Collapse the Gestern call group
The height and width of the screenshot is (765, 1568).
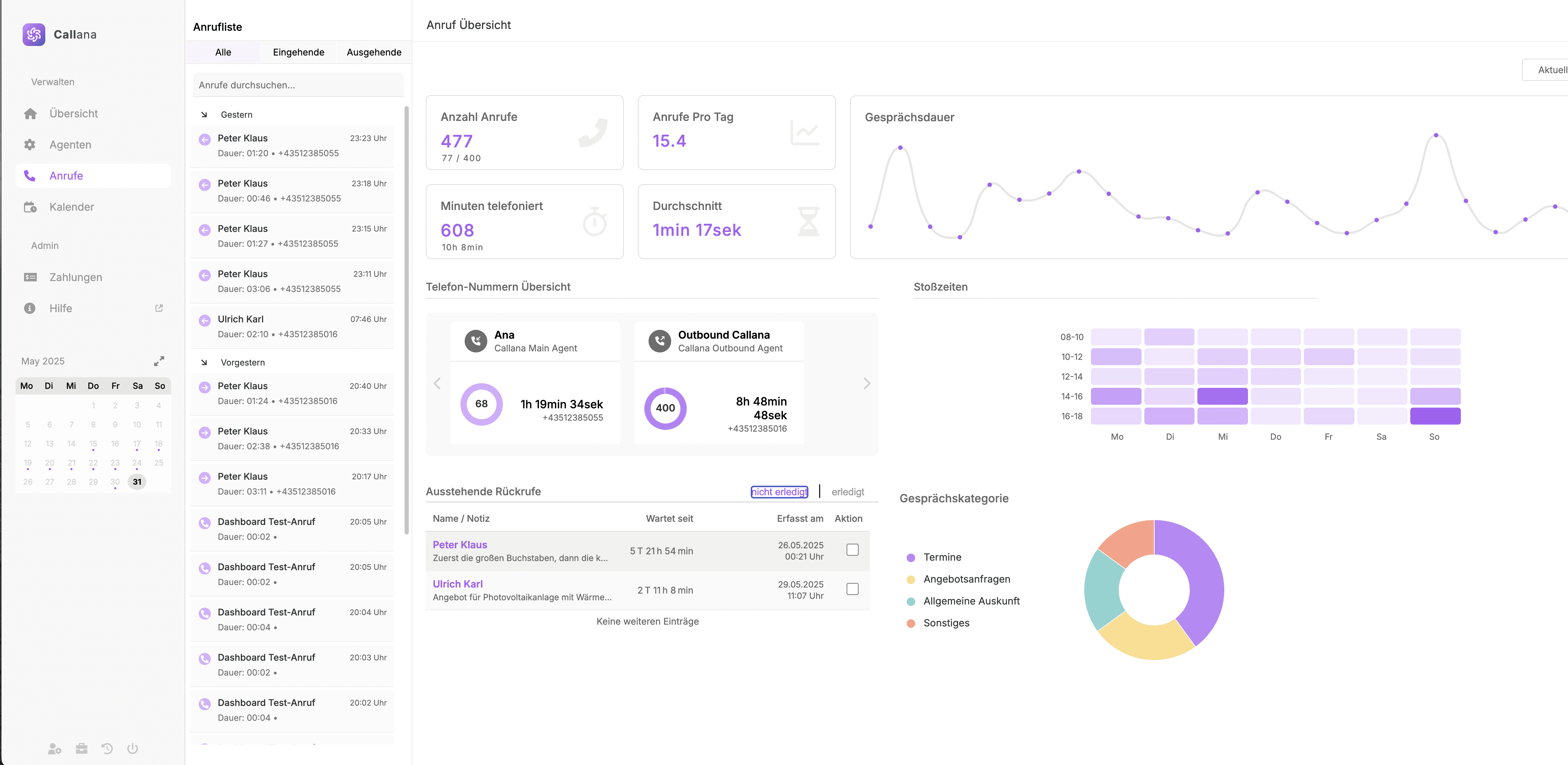tap(204, 115)
